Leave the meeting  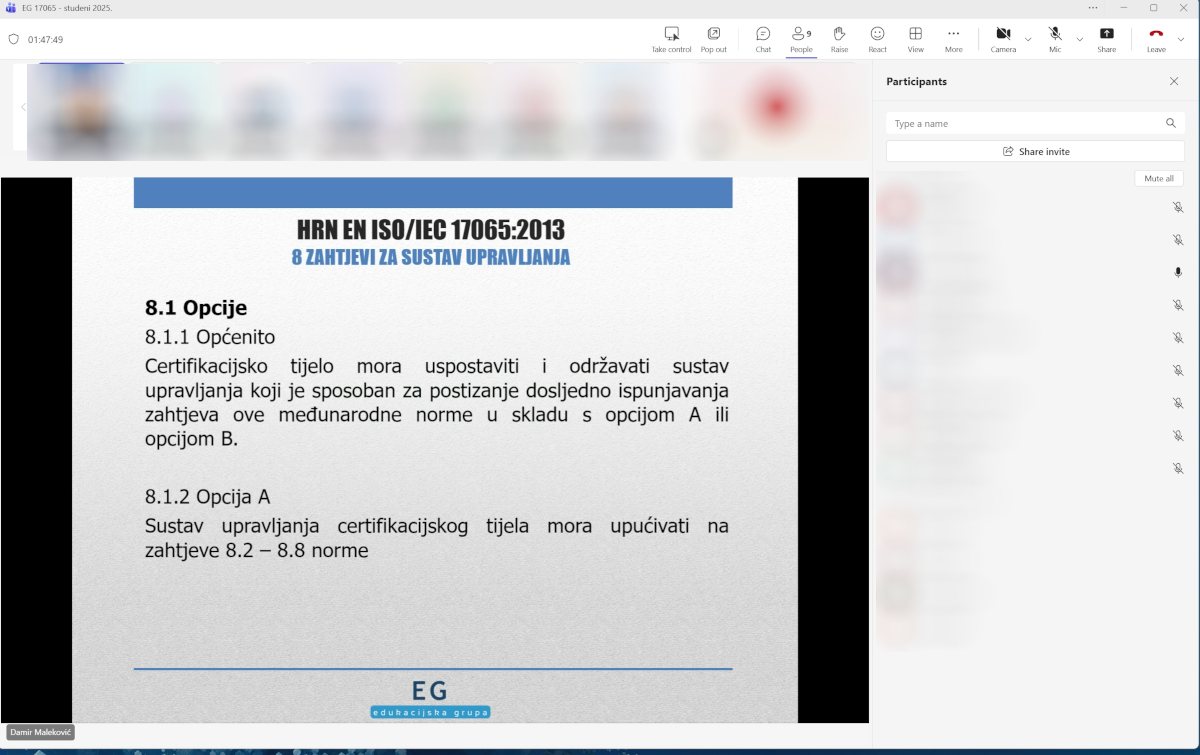(1156, 39)
